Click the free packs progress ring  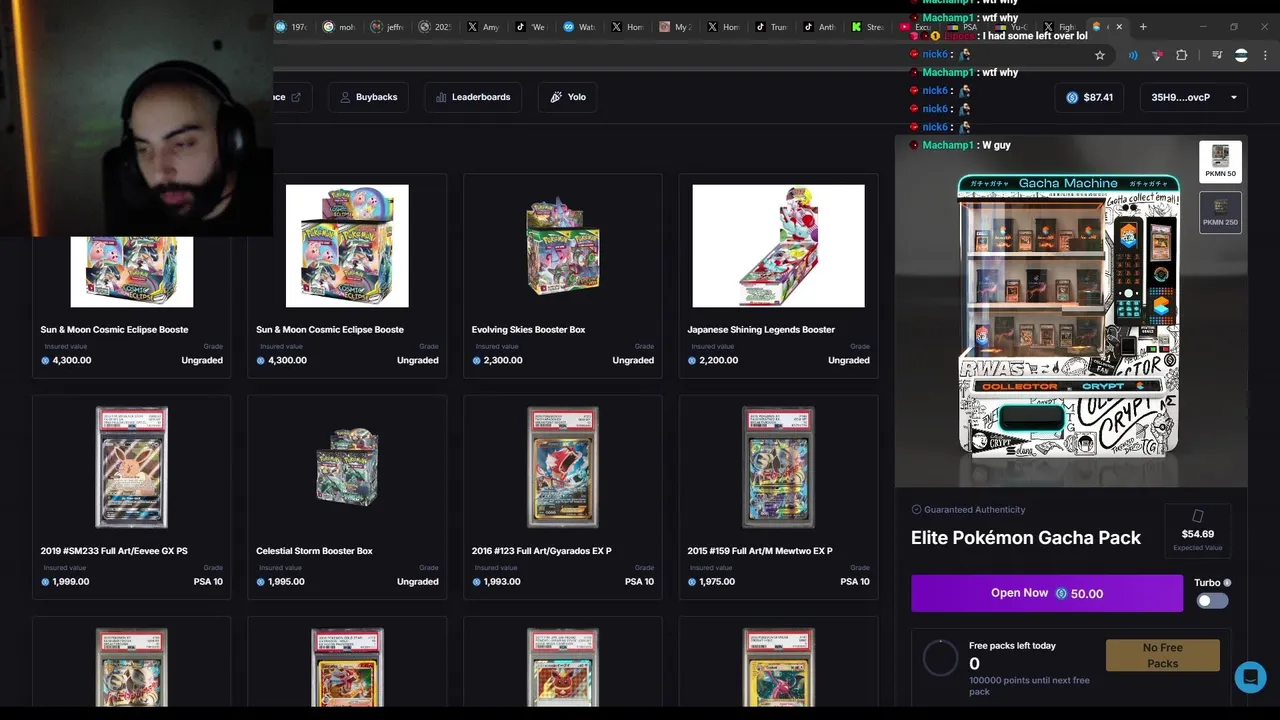[940, 658]
